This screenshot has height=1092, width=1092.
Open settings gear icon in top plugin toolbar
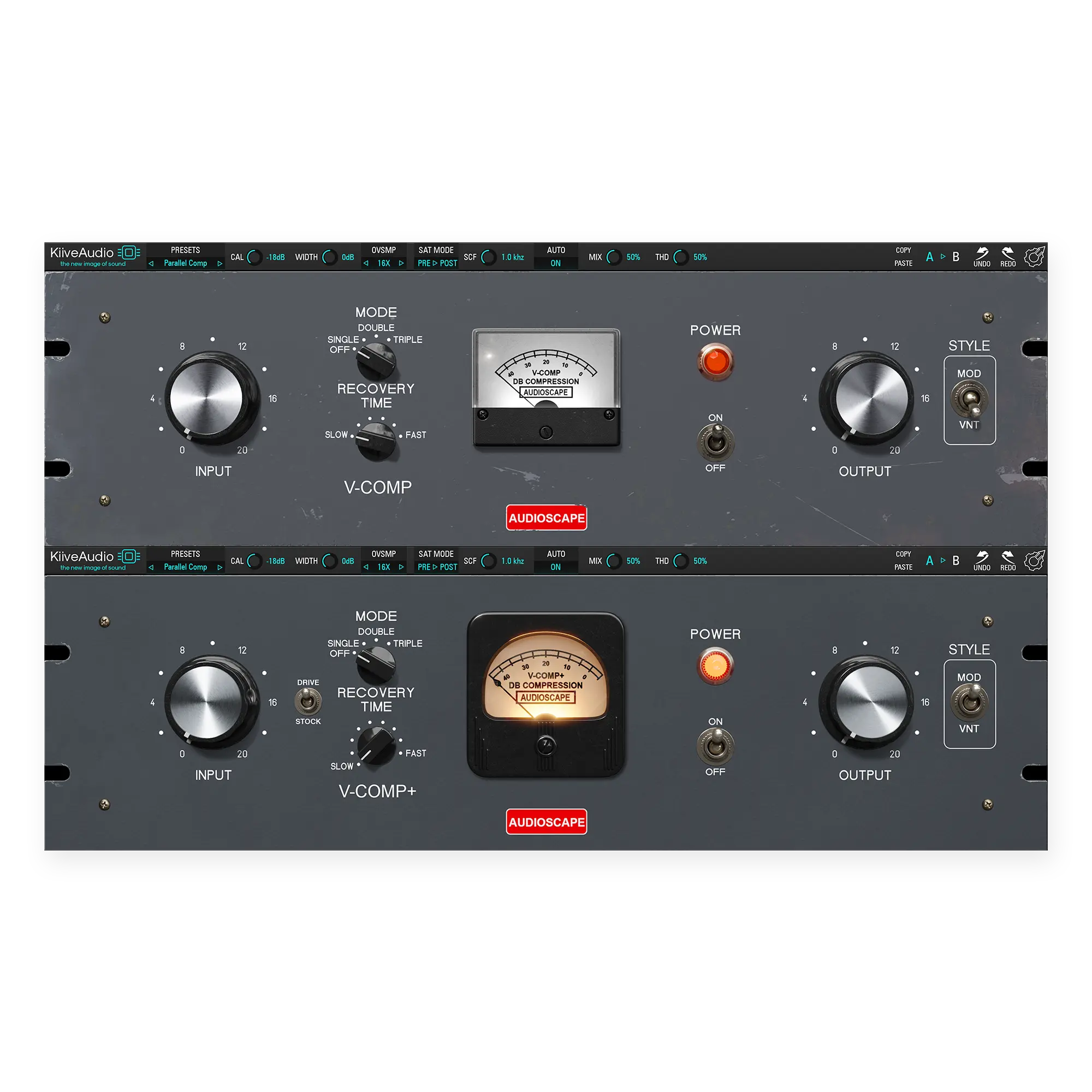pos(1034,257)
